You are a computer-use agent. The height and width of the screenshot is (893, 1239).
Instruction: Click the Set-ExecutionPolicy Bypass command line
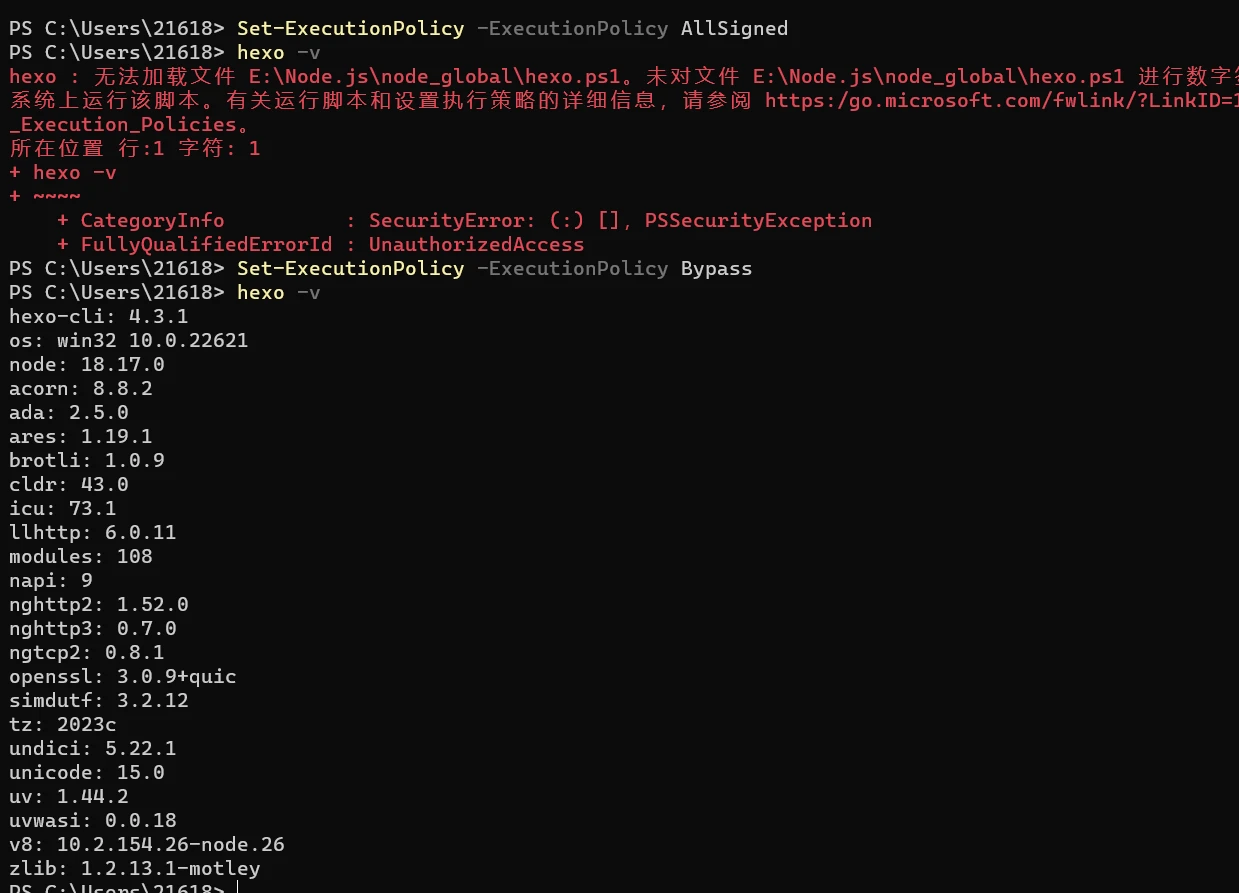(x=381, y=268)
